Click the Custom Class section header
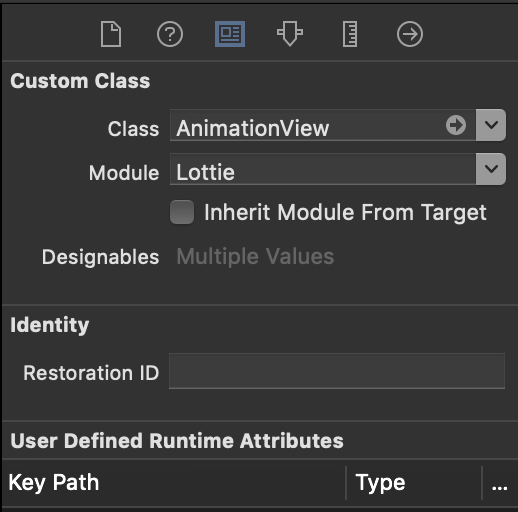518x512 pixels. coord(80,81)
